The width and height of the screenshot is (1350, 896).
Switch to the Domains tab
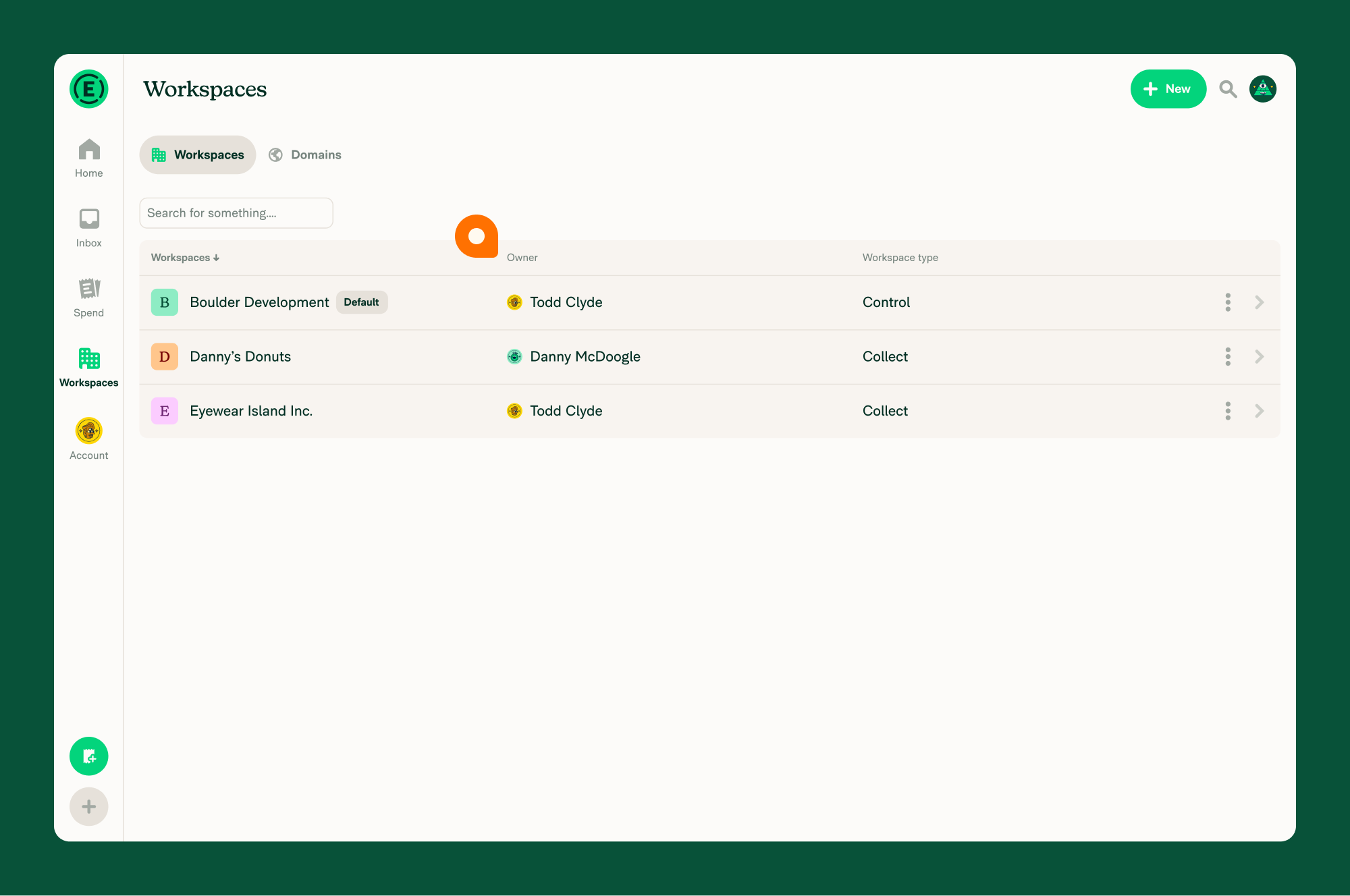(305, 155)
